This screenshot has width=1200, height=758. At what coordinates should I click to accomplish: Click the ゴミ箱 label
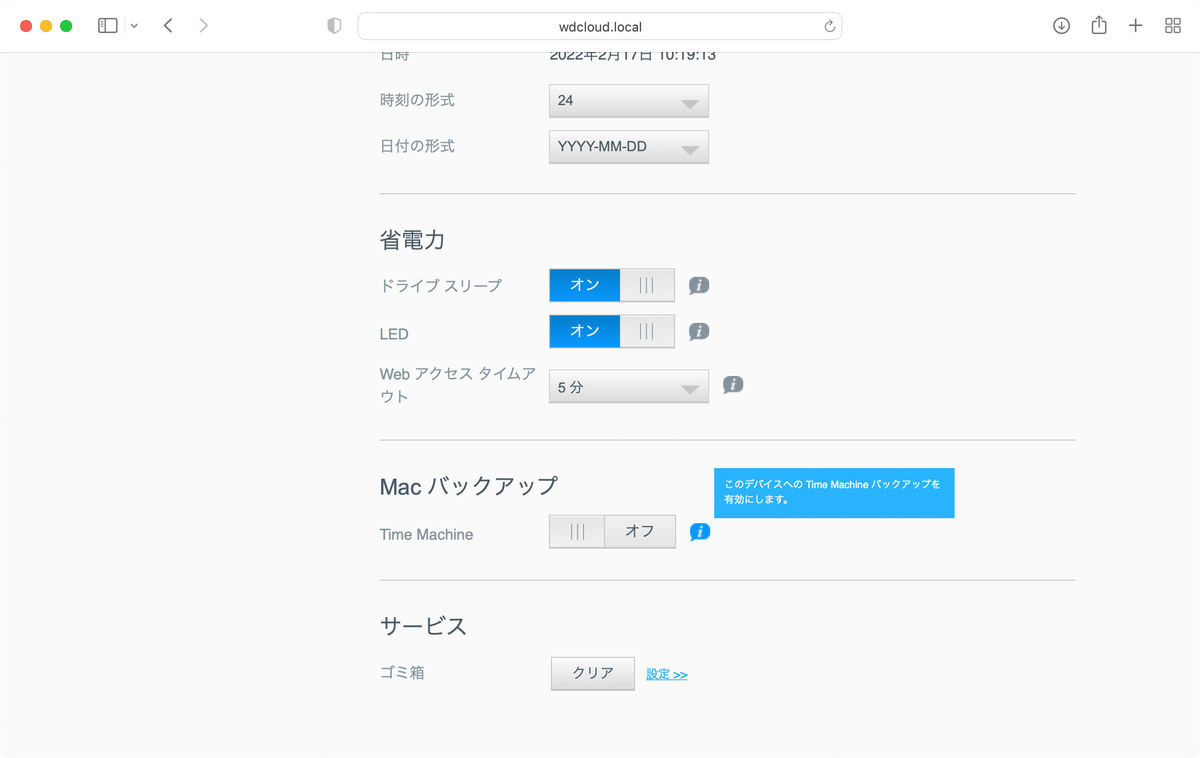[x=402, y=673]
